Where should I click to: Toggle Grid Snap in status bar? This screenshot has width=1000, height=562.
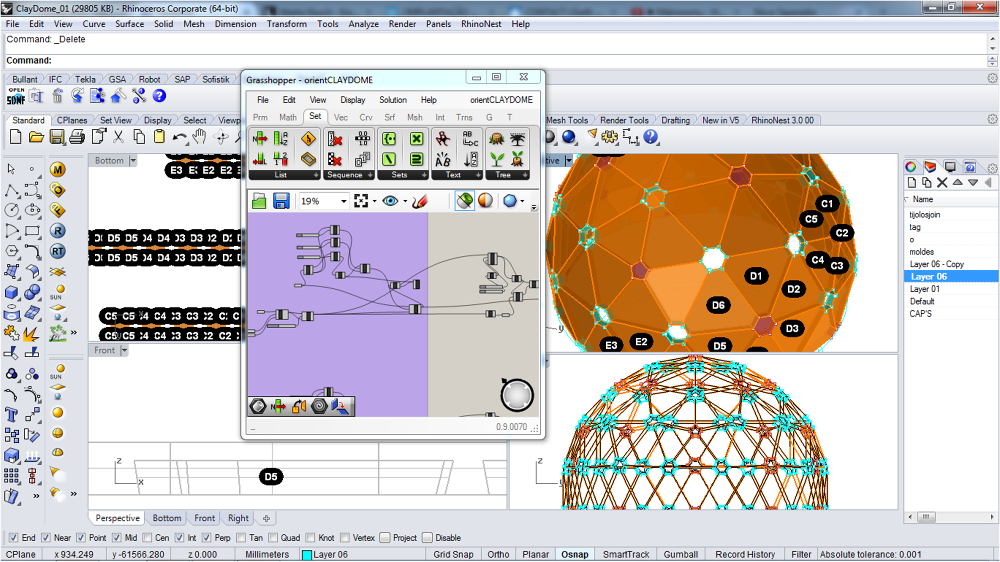(453, 554)
